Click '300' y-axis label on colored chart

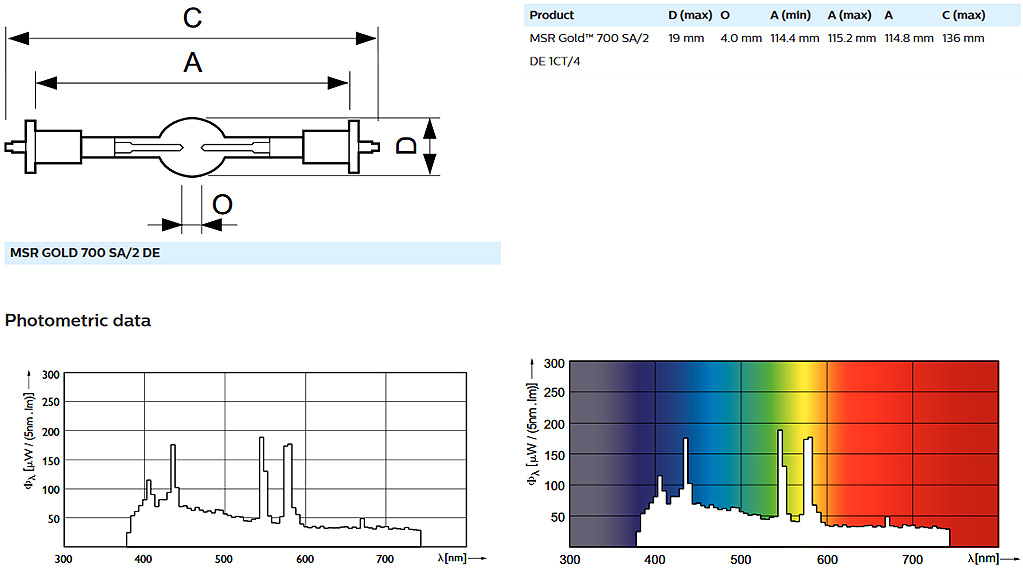[554, 363]
